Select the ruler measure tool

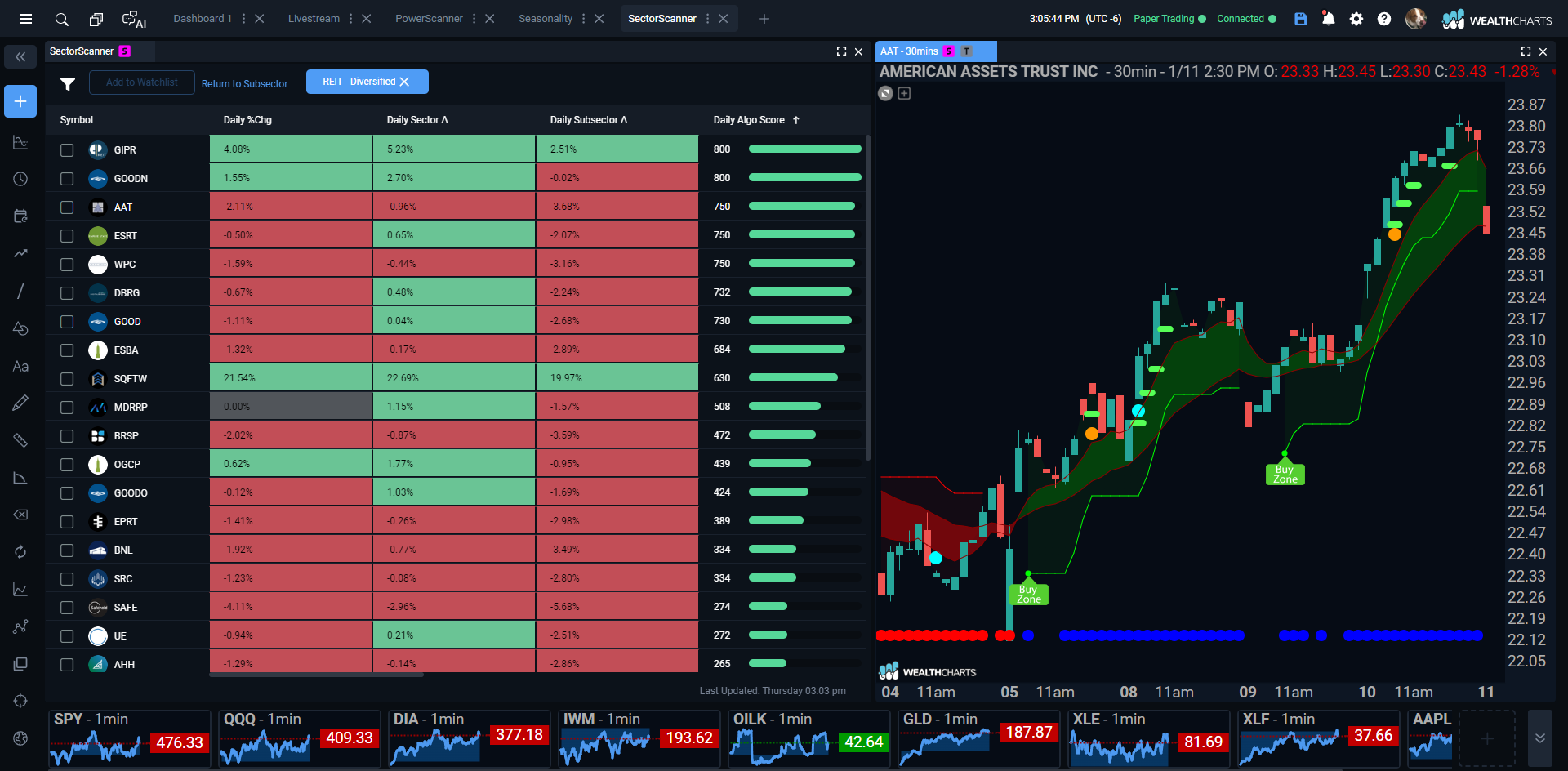pos(20,440)
